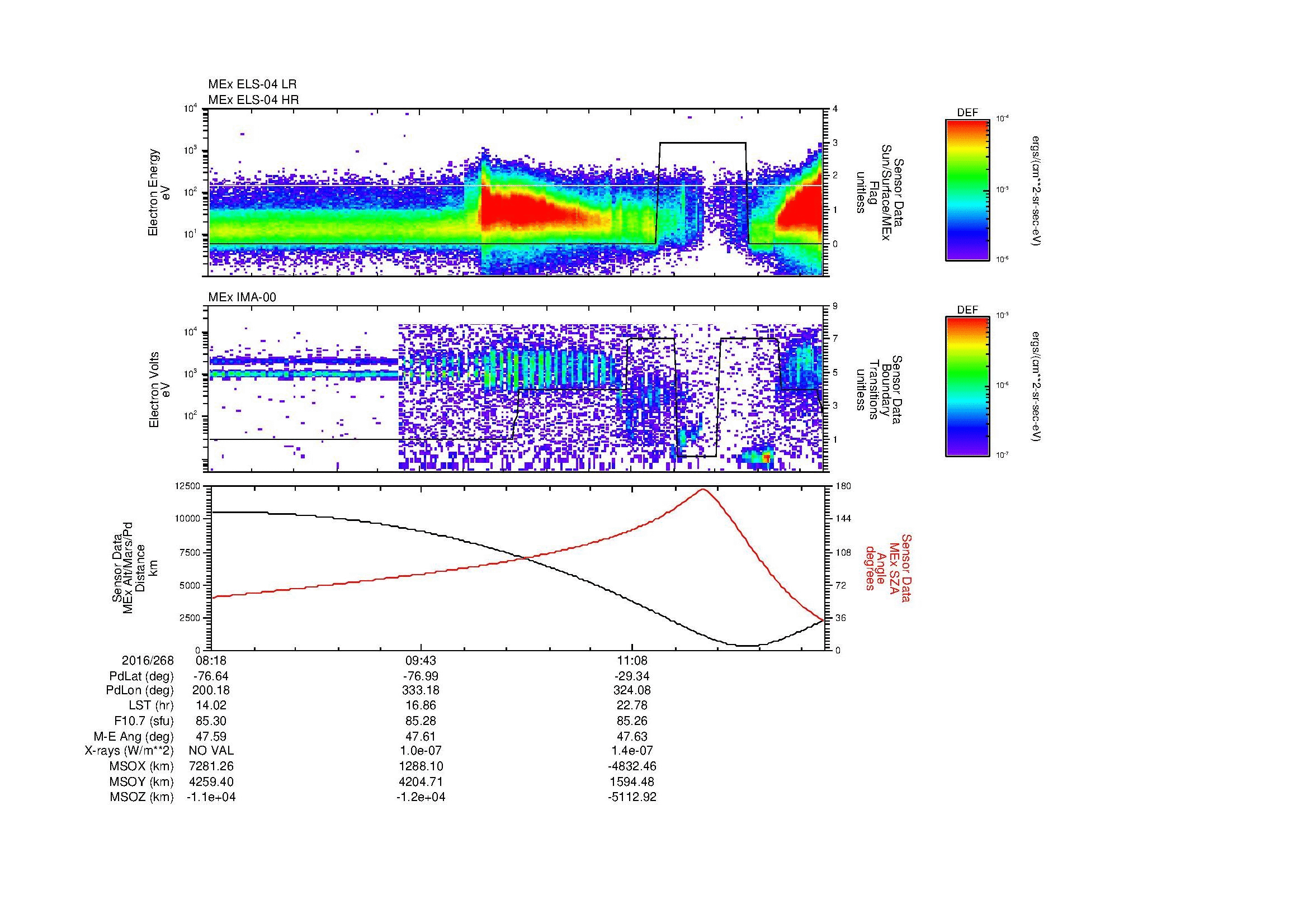Viewport: 1308px width, 924px height.
Task: Click the red hotspot in the IMA spectrogram
Action: (767, 457)
